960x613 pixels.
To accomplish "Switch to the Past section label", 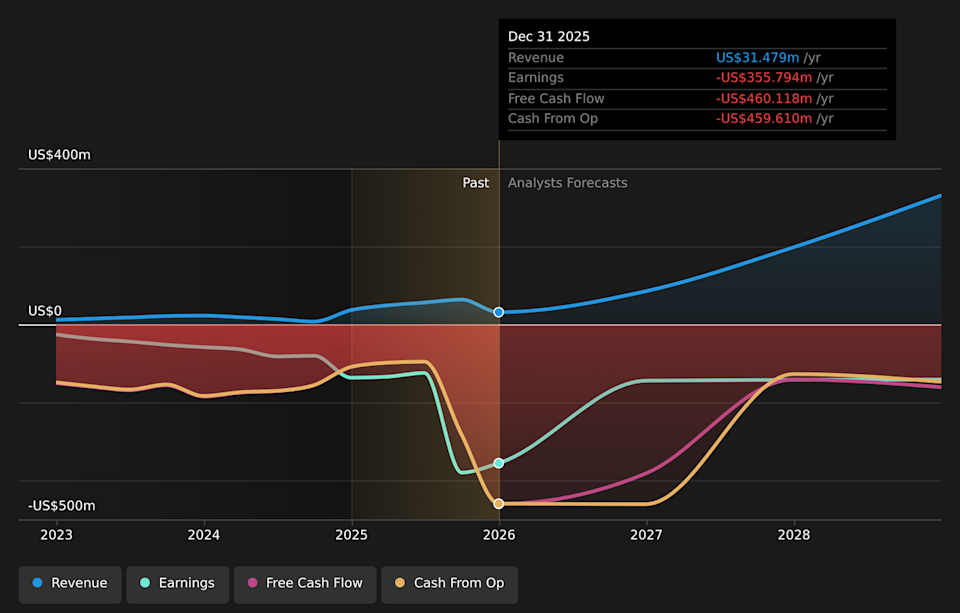I will pos(476,183).
